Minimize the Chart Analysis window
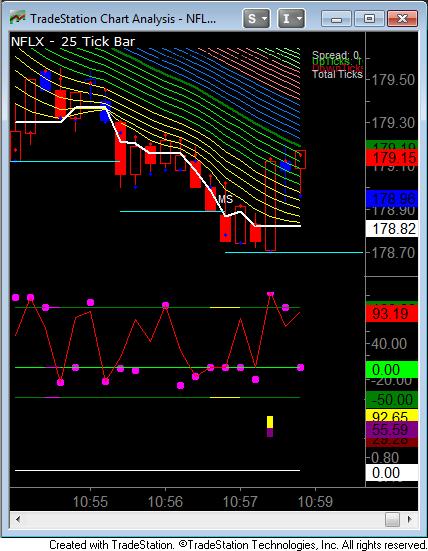The image size is (428, 551). point(336,19)
